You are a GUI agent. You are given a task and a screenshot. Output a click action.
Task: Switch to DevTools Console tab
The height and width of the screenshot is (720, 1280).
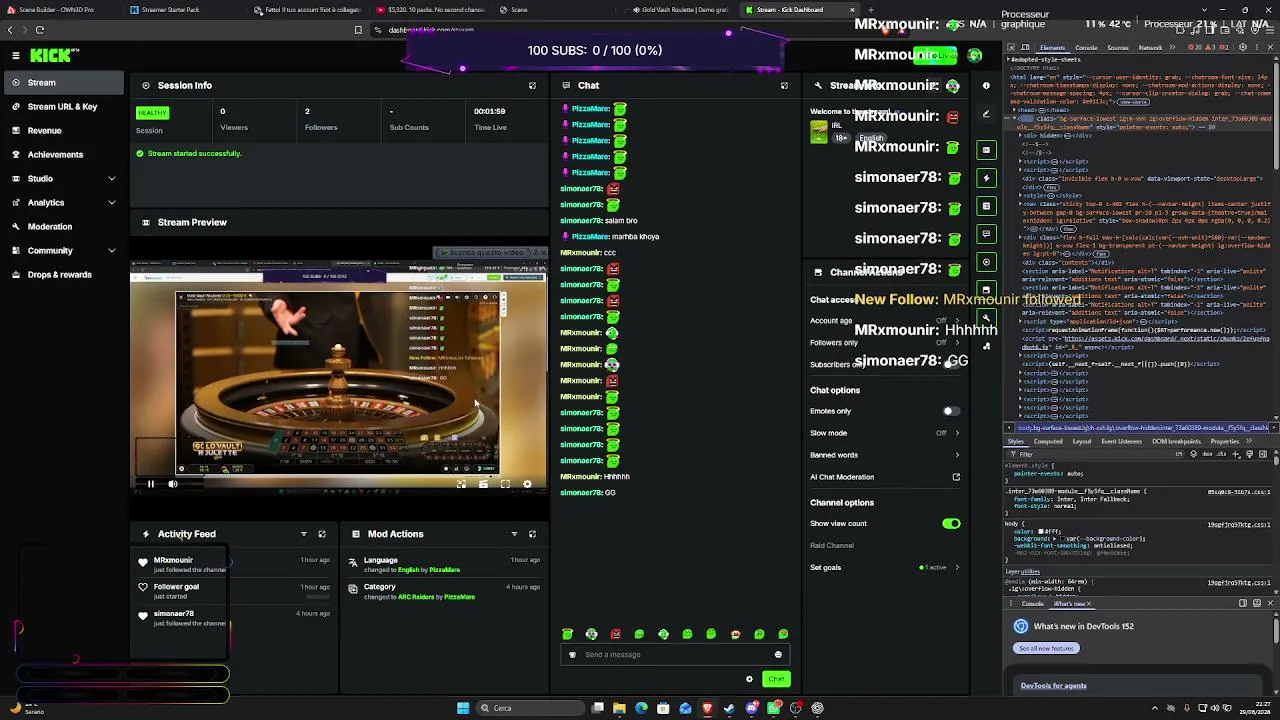pyautogui.click(x=1086, y=48)
